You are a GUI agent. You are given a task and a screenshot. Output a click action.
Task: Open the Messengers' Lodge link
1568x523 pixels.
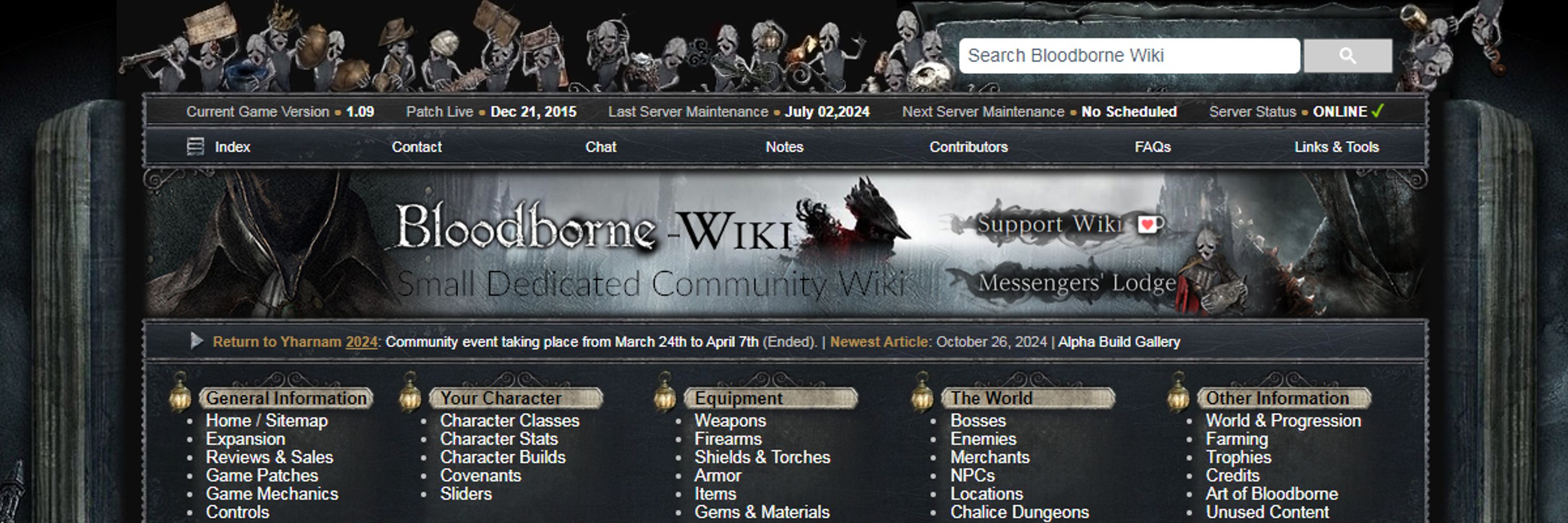1077,282
